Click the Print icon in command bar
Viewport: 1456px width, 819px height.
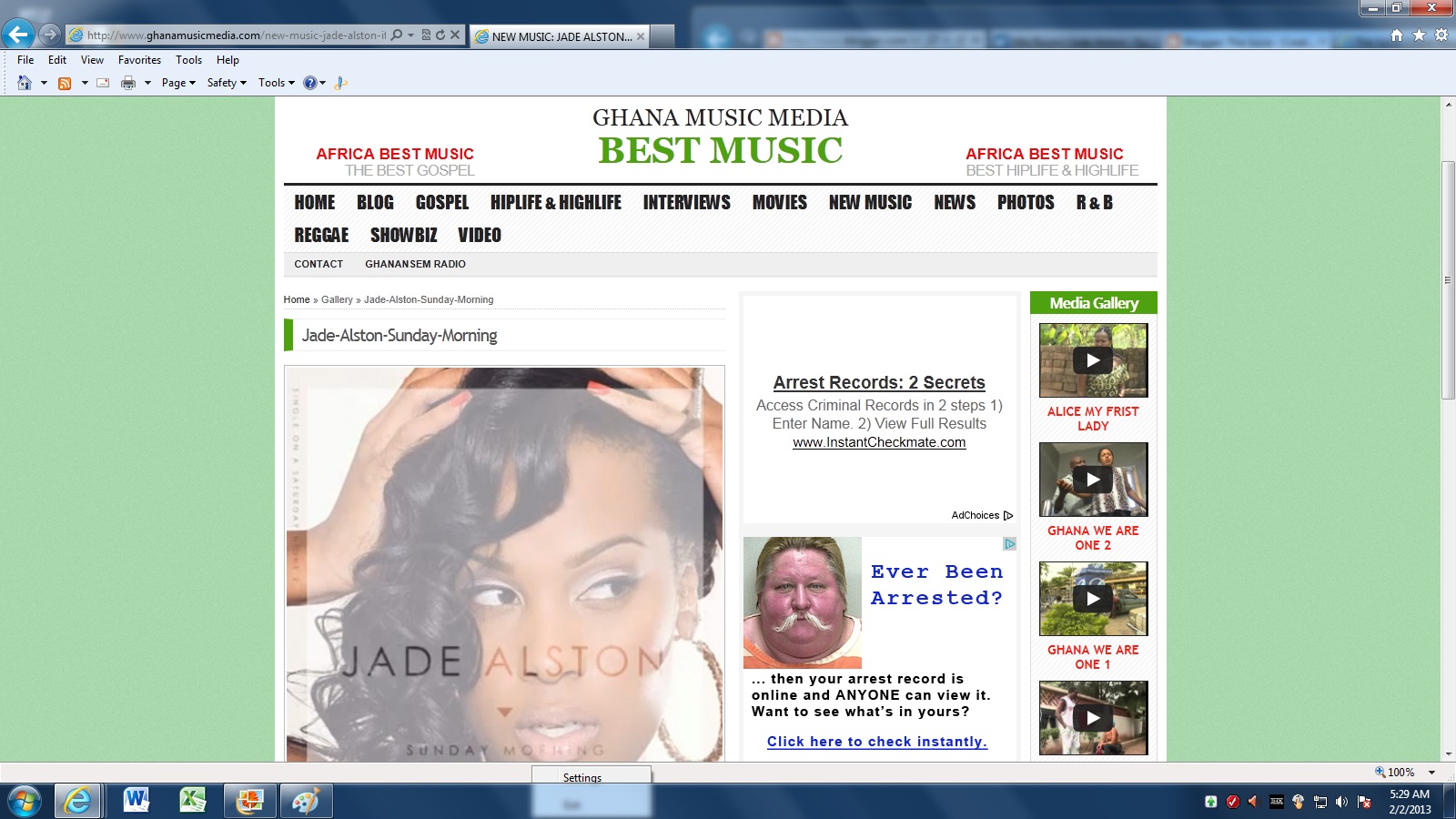pyautogui.click(x=128, y=83)
